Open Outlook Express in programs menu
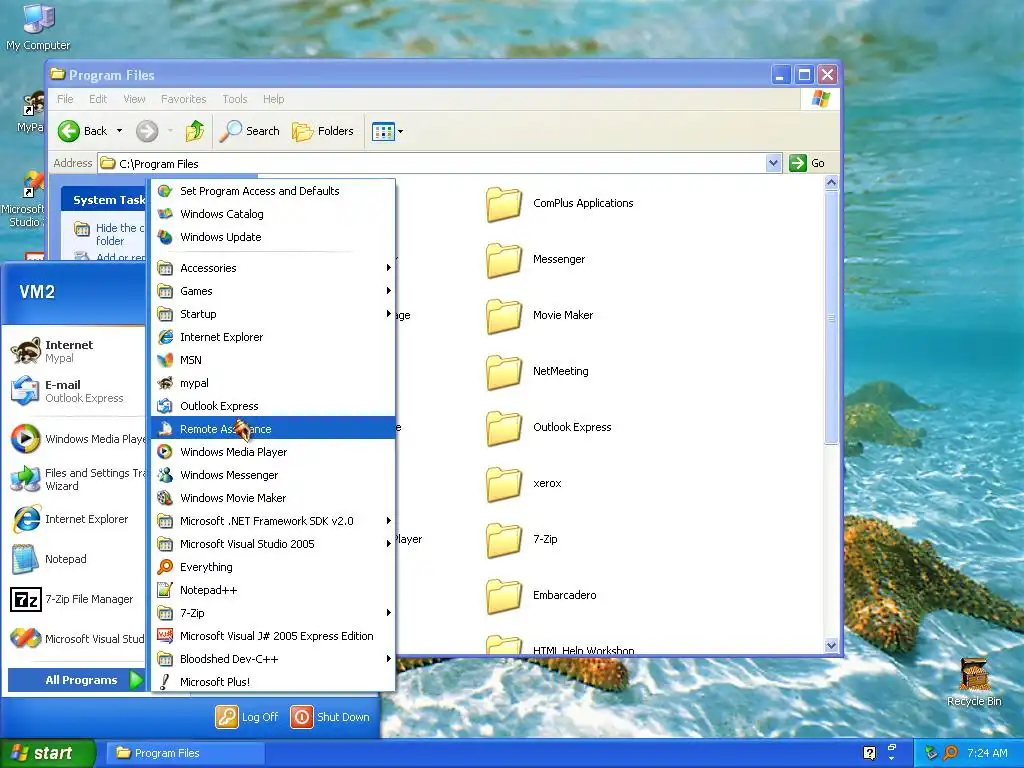 point(273,406)
